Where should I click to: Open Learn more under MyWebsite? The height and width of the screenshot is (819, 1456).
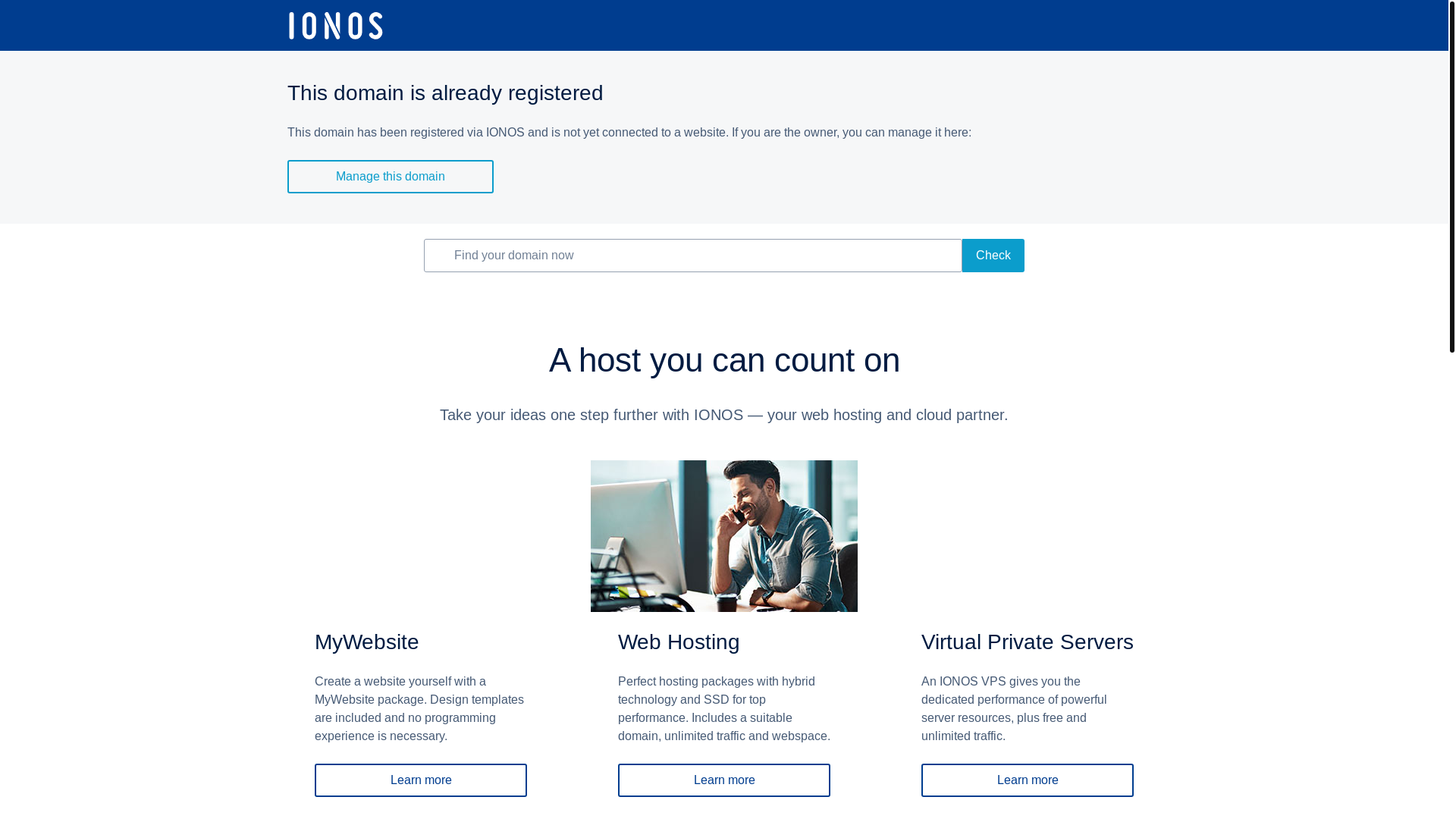pyautogui.click(x=421, y=780)
